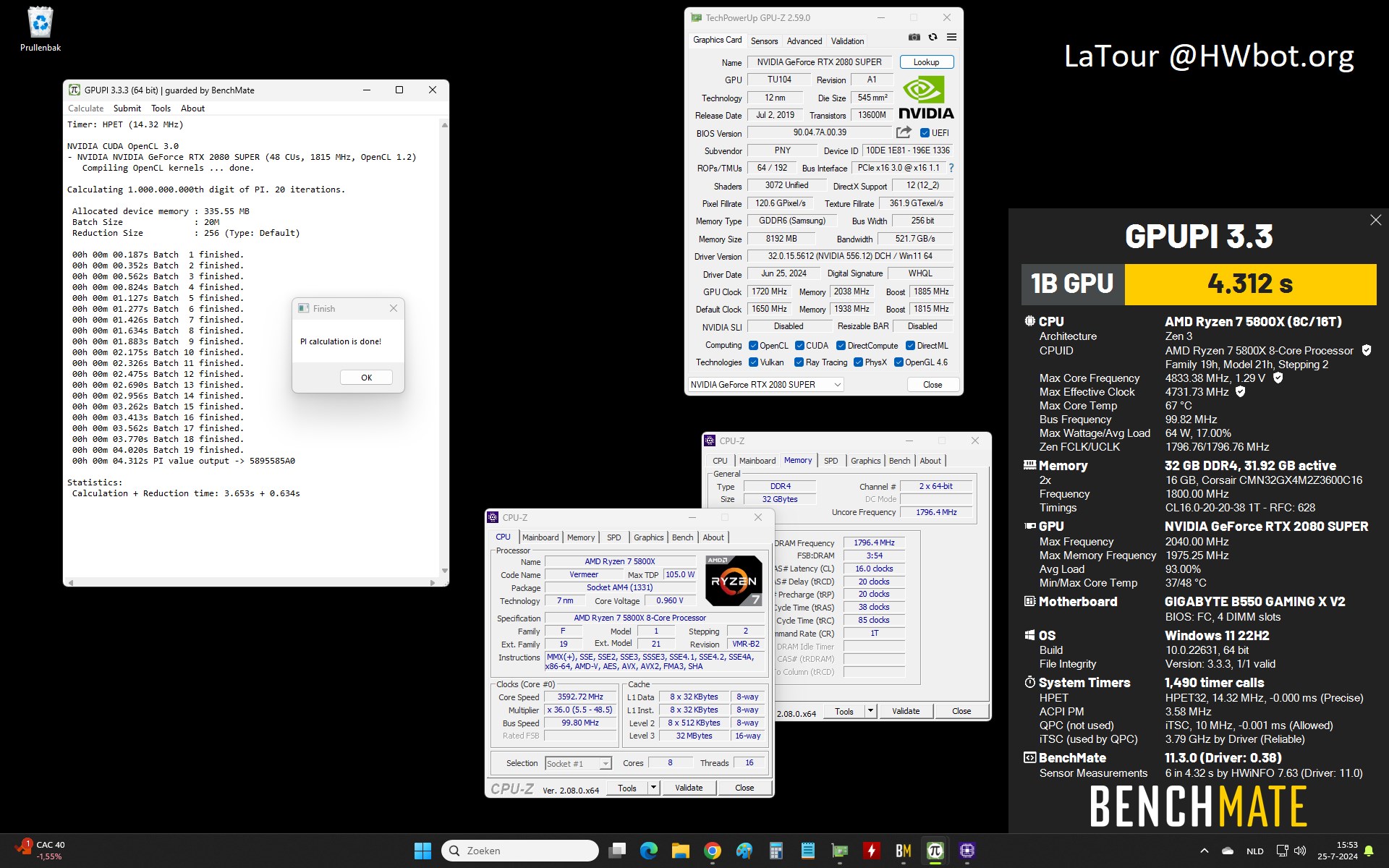Select Bench tab in front CPU-Z window
The image size is (1389, 868).
point(682,537)
